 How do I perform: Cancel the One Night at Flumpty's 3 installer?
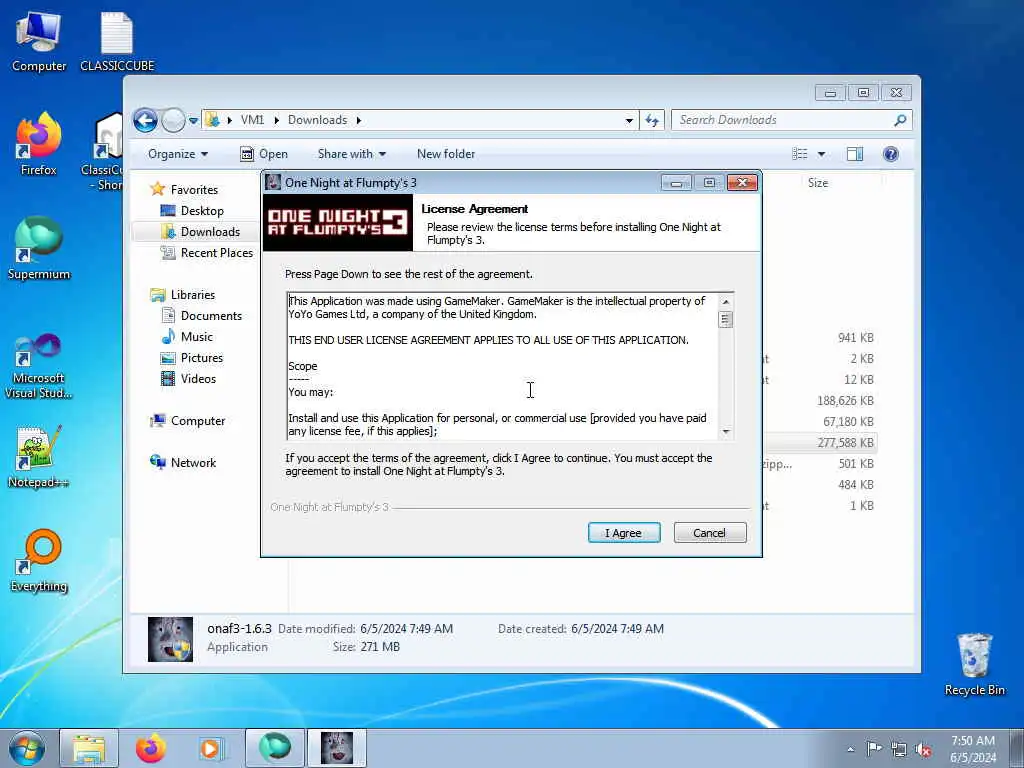point(709,533)
